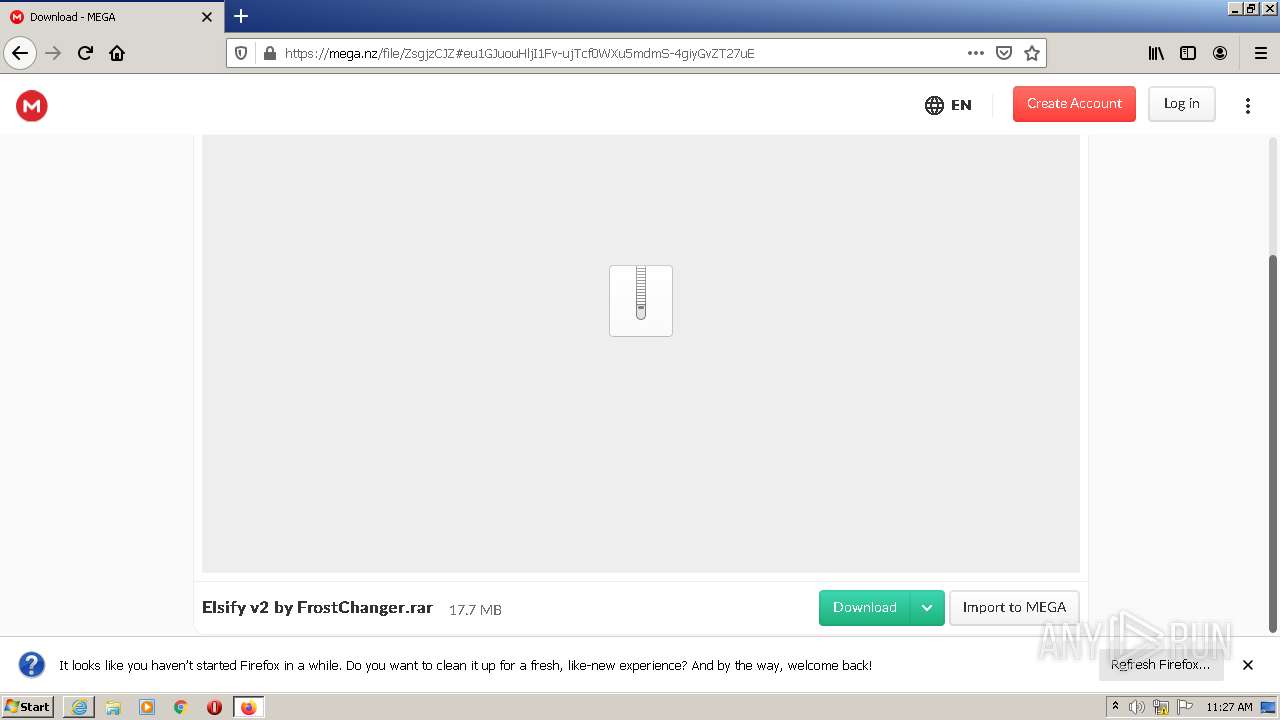The image size is (1280, 720).
Task: Click the page vertical scrollbar thumb
Action: coord(1273,443)
